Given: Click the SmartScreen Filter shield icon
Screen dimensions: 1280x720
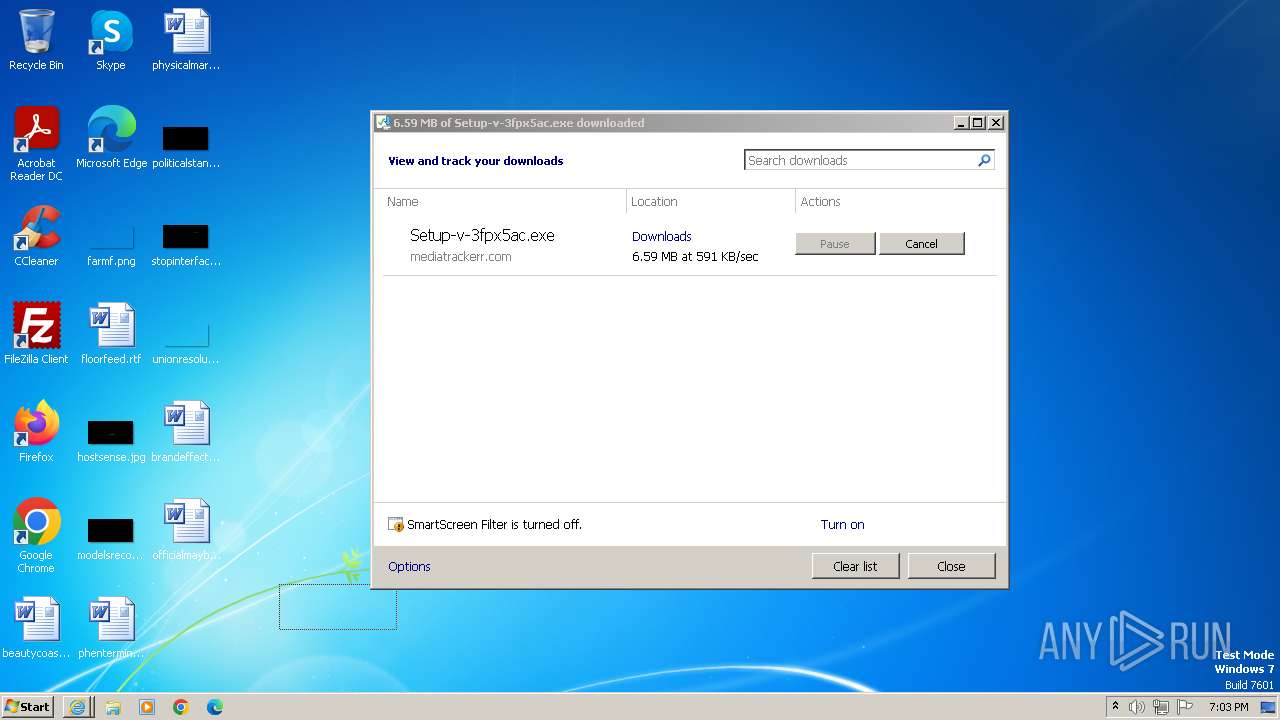Looking at the screenshot, I should point(396,524).
